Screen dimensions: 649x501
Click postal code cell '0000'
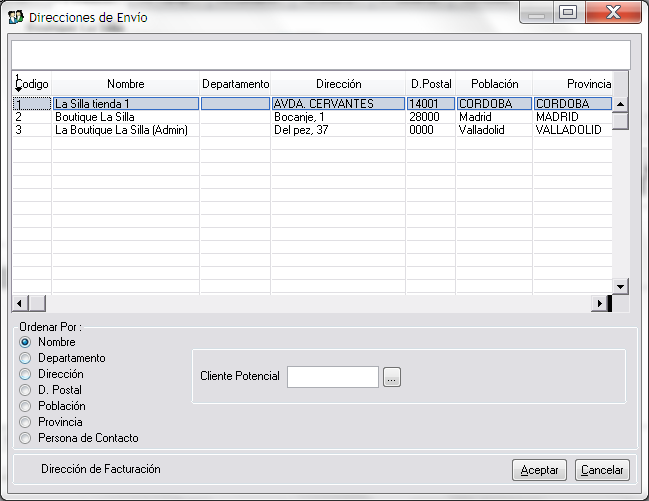(431, 130)
